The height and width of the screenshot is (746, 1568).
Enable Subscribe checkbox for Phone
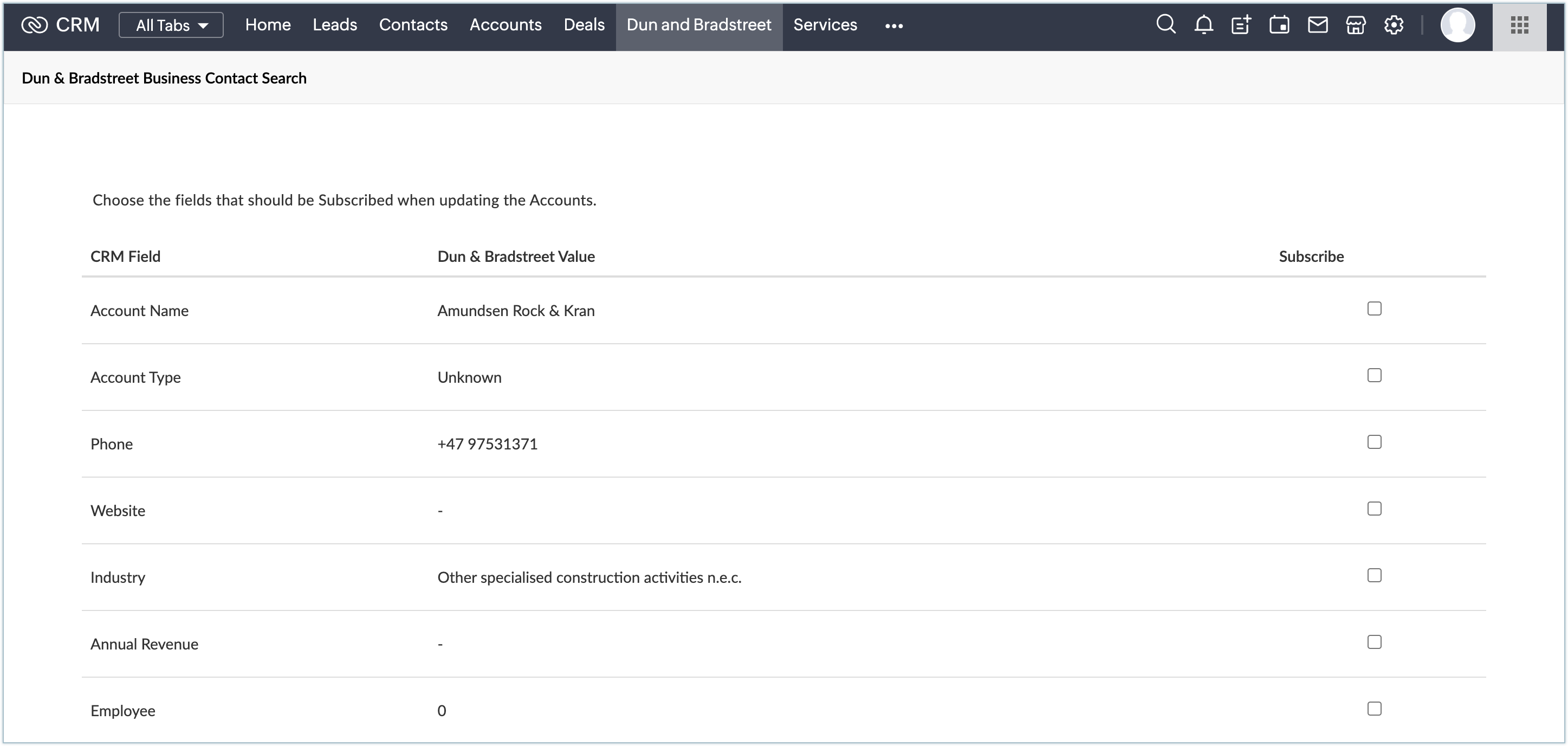(x=1374, y=442)
